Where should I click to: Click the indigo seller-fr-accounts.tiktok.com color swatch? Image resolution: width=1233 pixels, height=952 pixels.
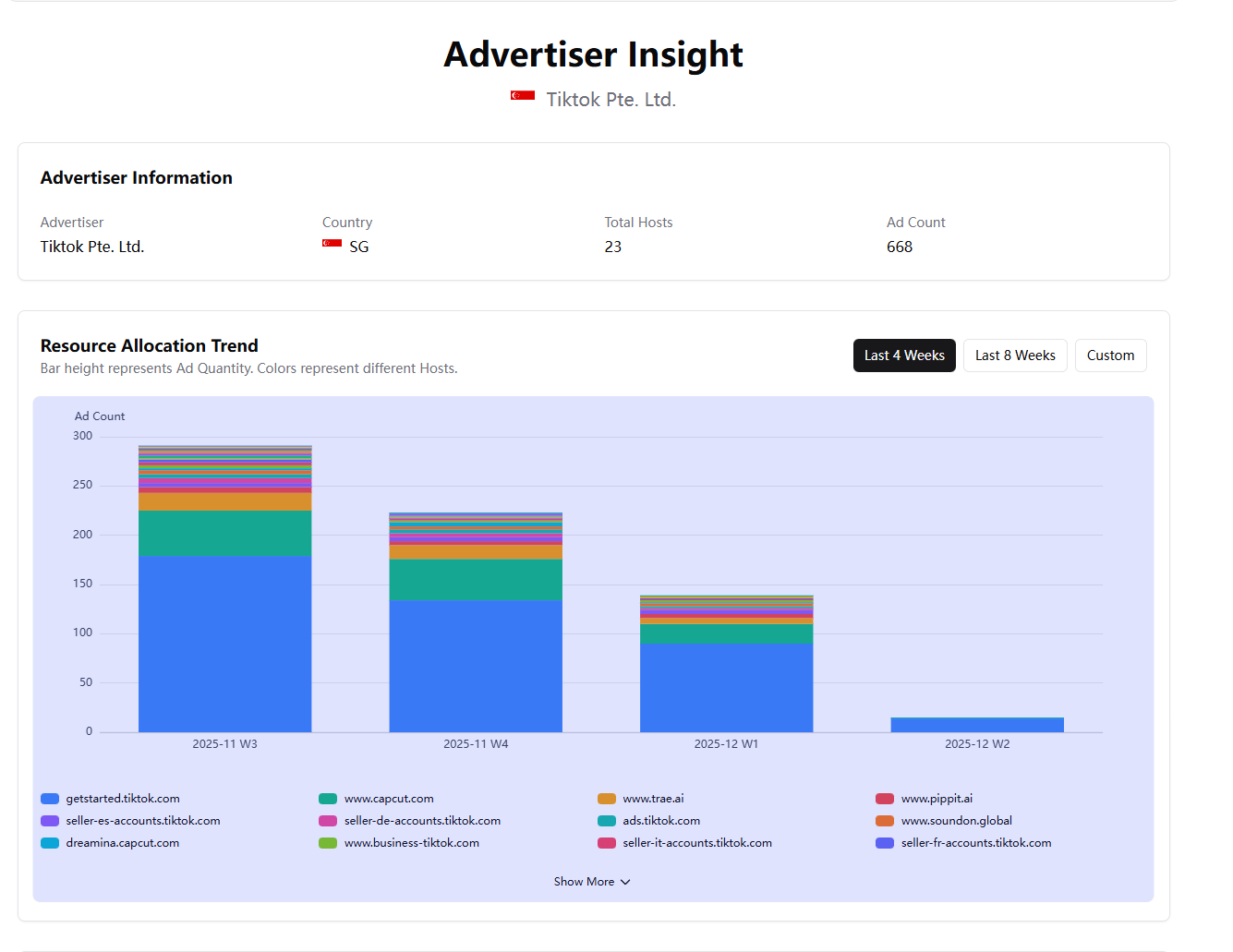point(885,843)
